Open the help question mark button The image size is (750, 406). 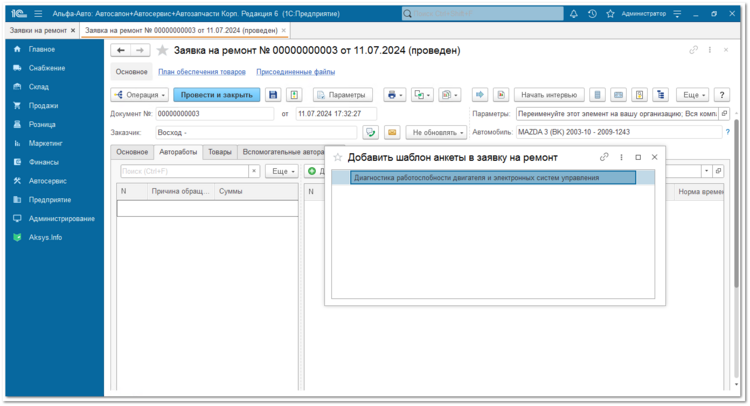pyautogui.click(x=721, y=95)
